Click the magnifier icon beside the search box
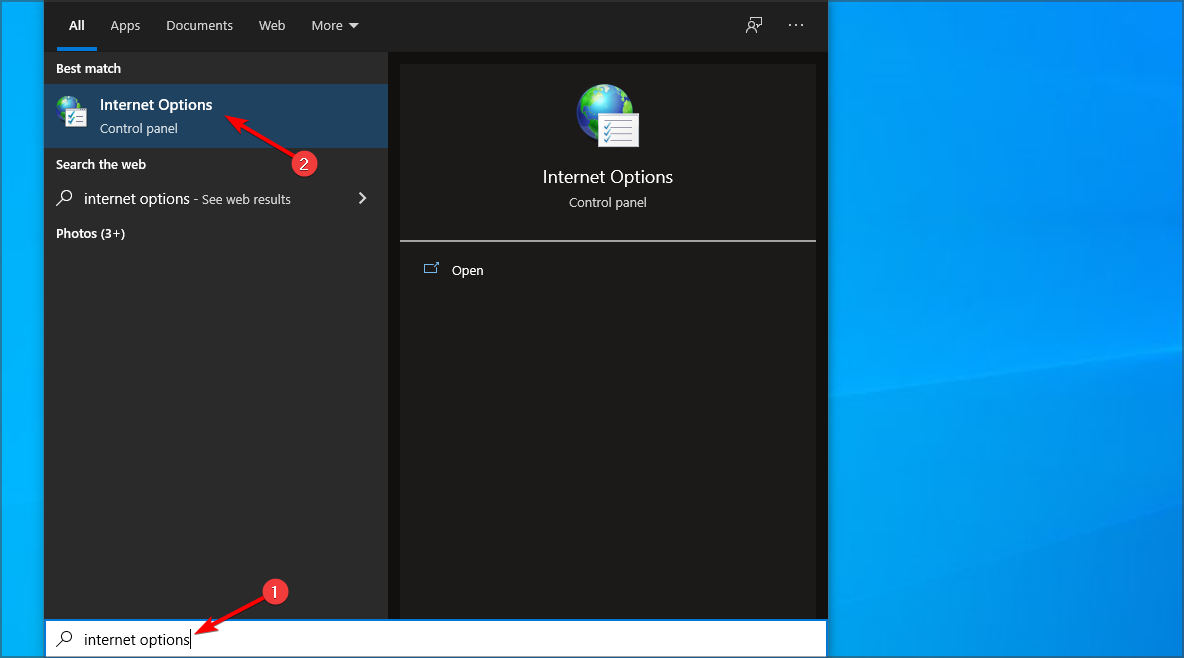1184x658 pixels. (63, 639)
